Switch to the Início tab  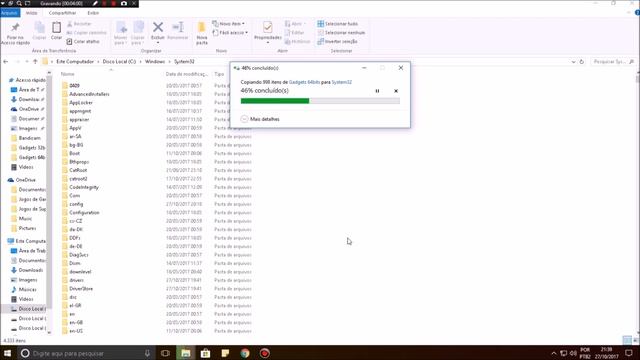click(x=31, y=13)
